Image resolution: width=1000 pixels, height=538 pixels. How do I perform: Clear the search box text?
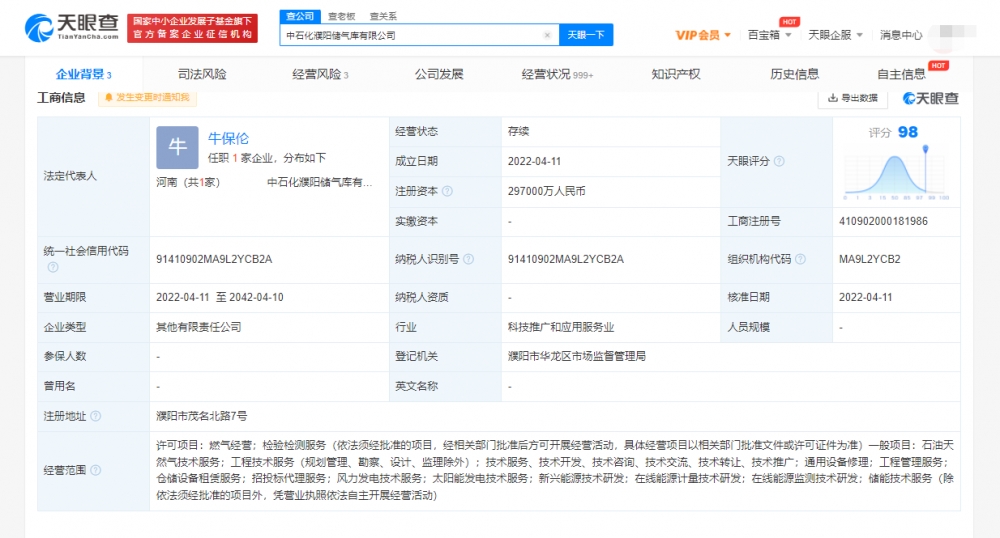(547, 35)
